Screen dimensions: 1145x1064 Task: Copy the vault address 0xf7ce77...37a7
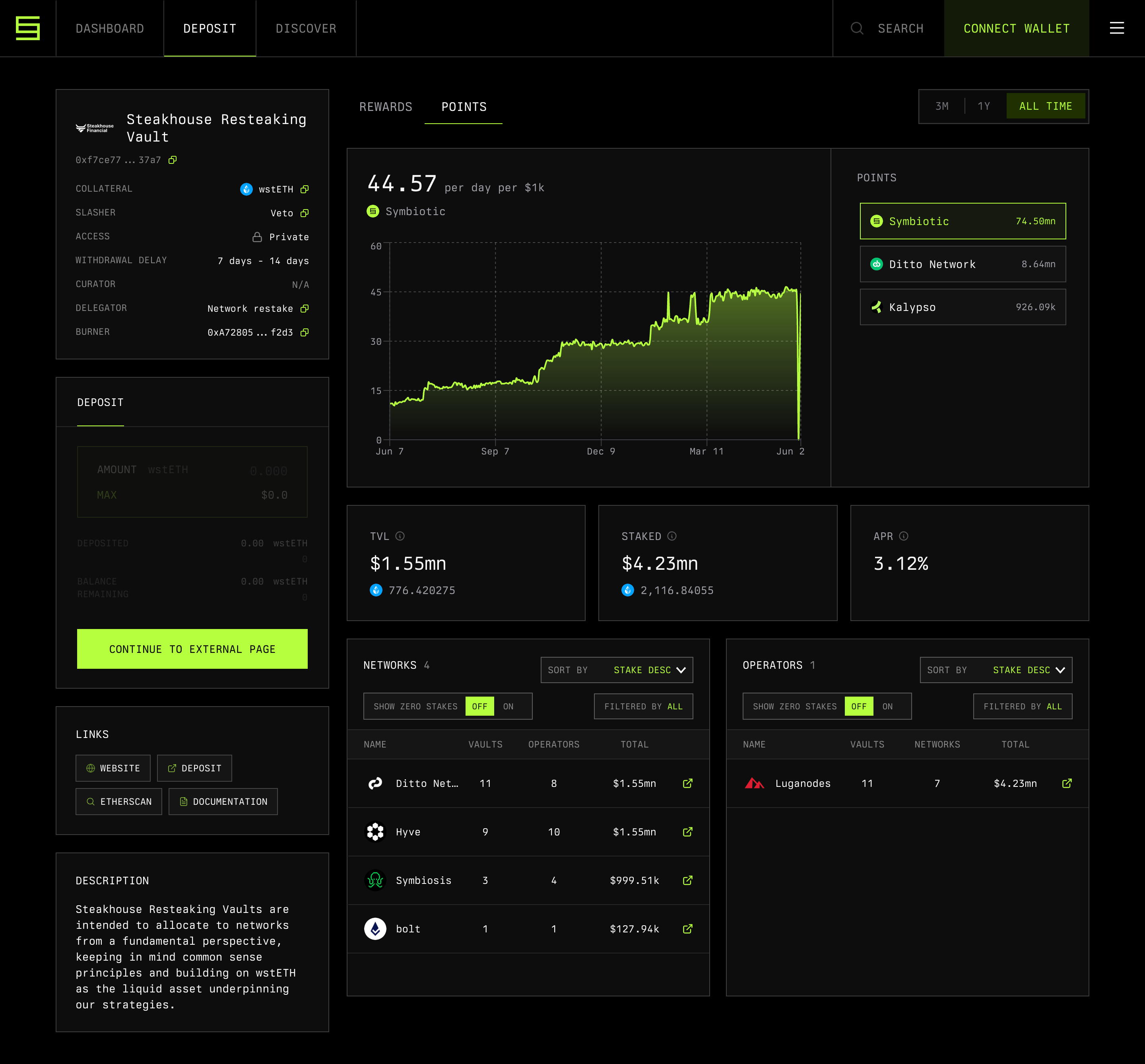[172, 160]
